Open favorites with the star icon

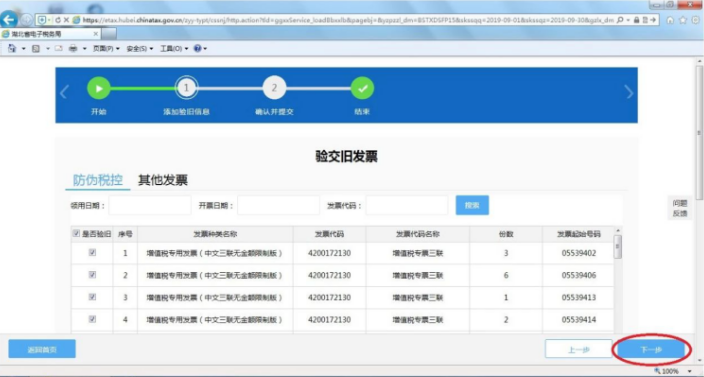[x=683, y=20]
